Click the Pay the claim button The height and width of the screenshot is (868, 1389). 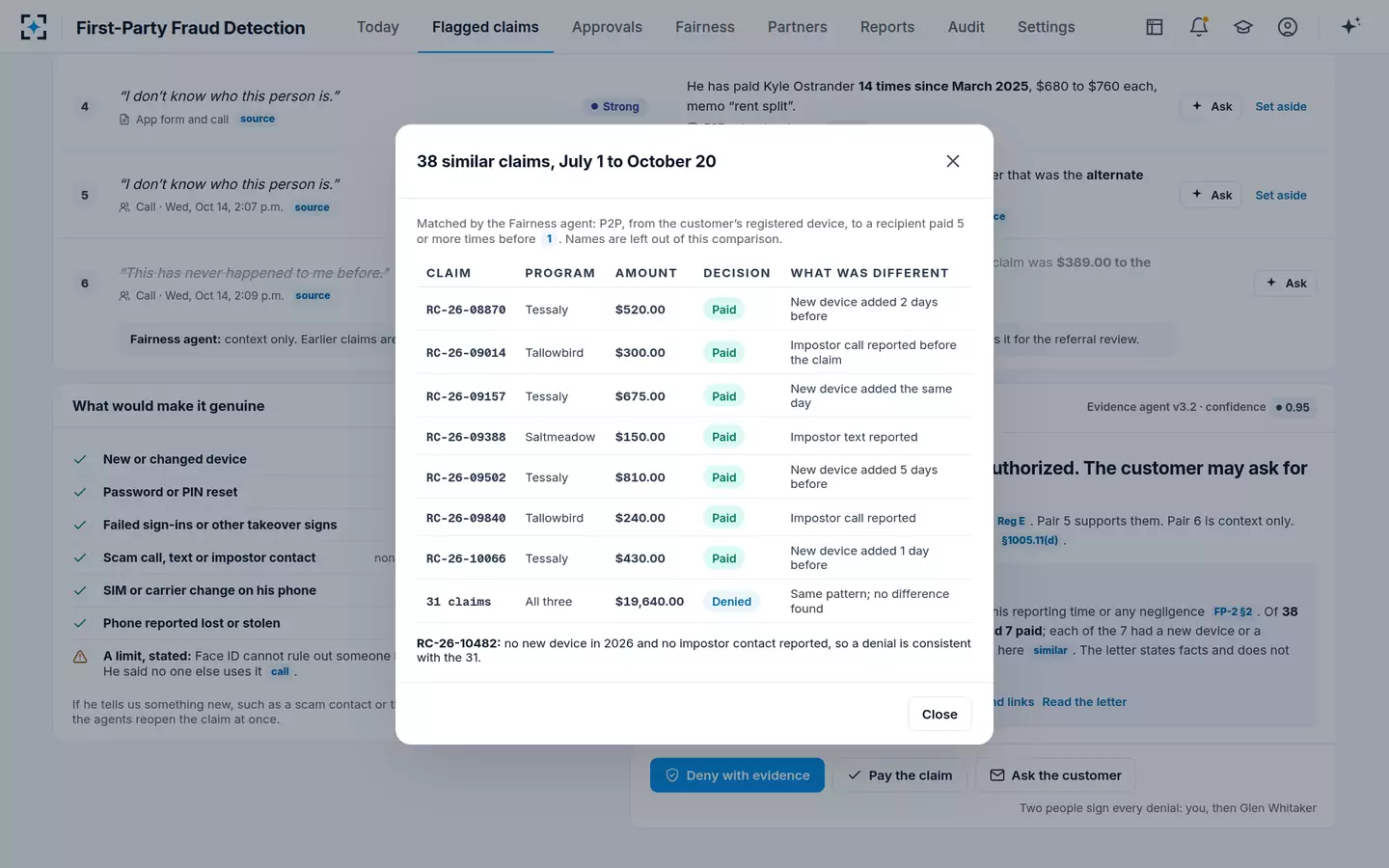click(900, 775)
